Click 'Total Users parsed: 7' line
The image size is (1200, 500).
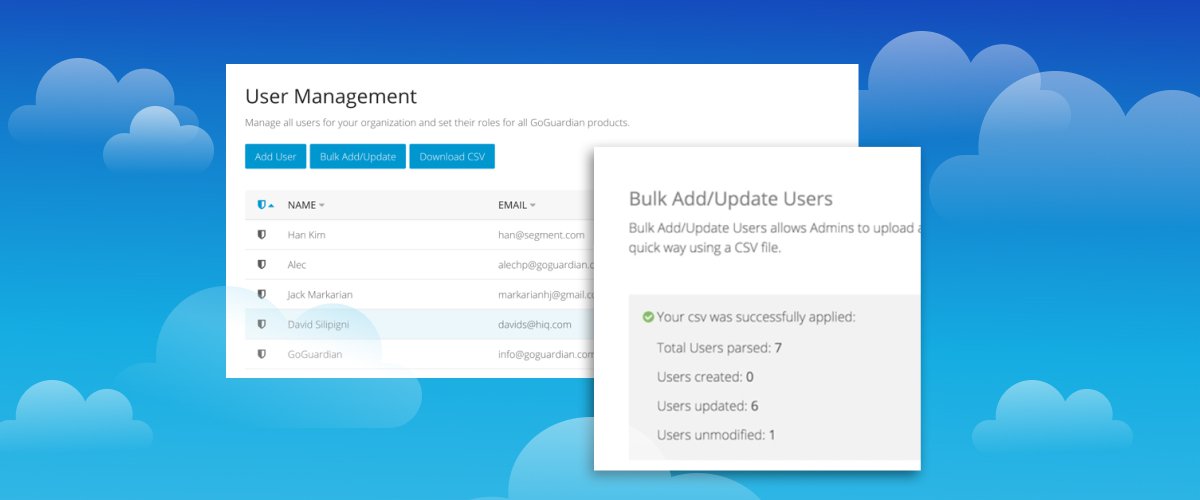tap(719, 348)
